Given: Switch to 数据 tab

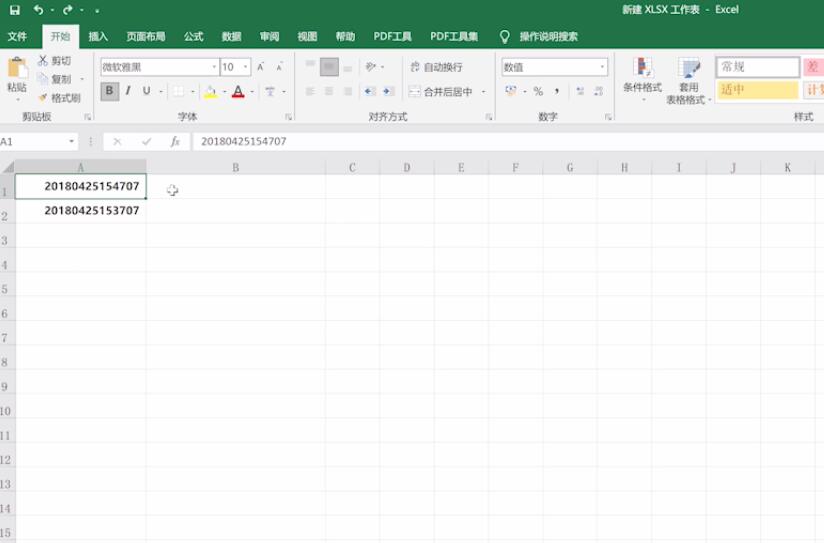Looking at the screenshot, I should click(x=231, y=36).
